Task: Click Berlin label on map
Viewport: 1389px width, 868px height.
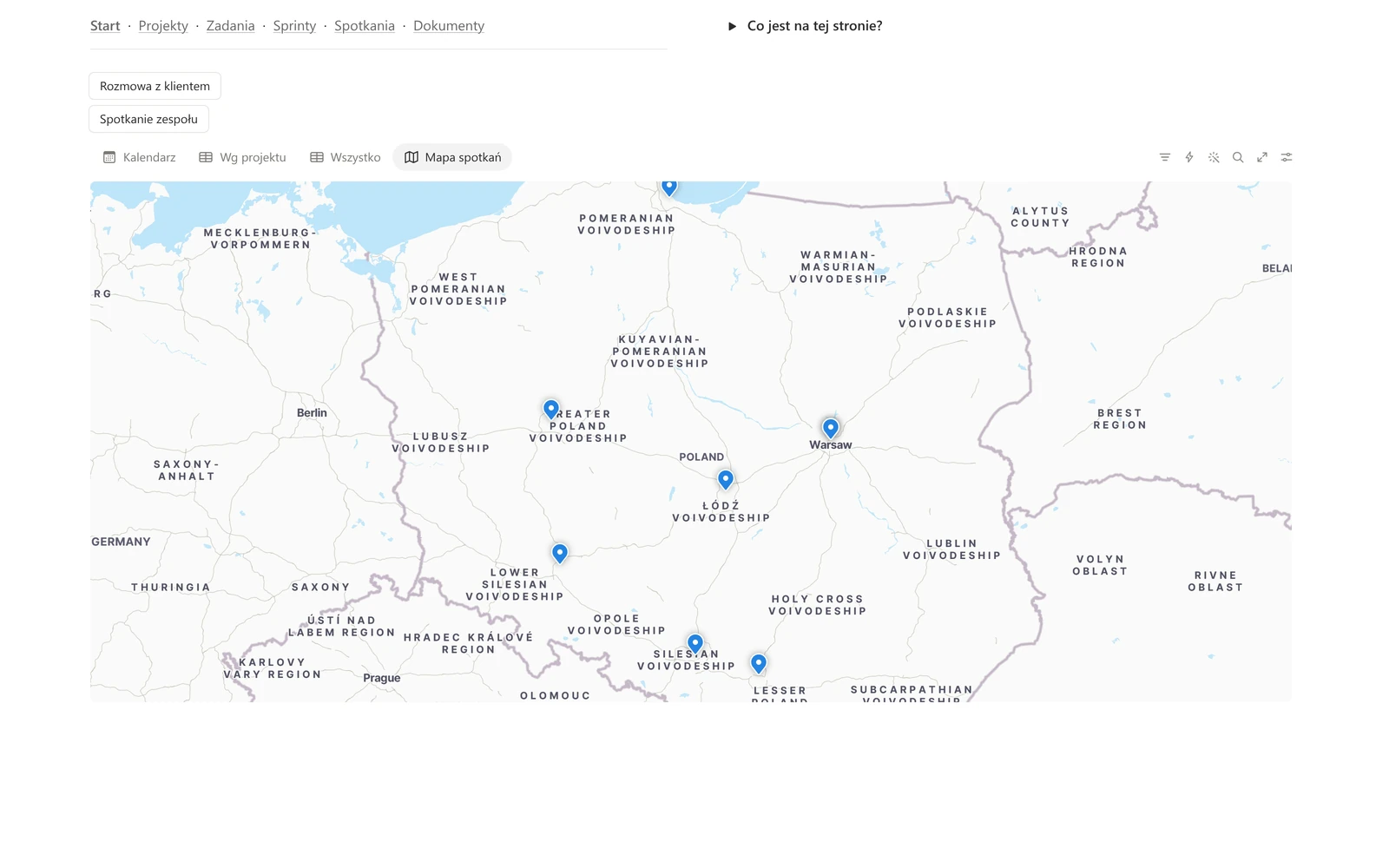Action: click(312, 413)
